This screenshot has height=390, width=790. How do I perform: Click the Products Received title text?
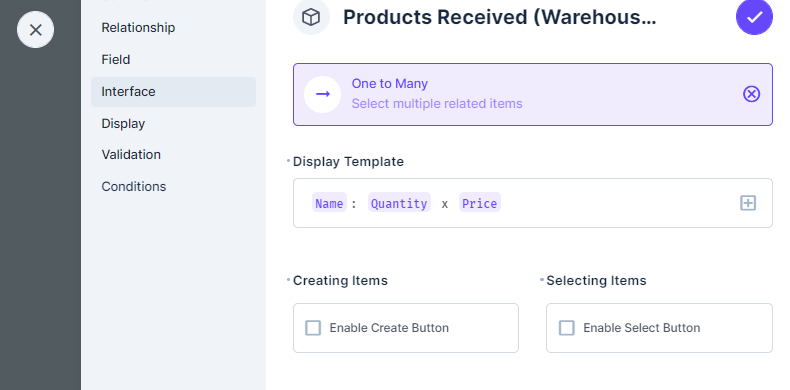(x=499, y=17)
